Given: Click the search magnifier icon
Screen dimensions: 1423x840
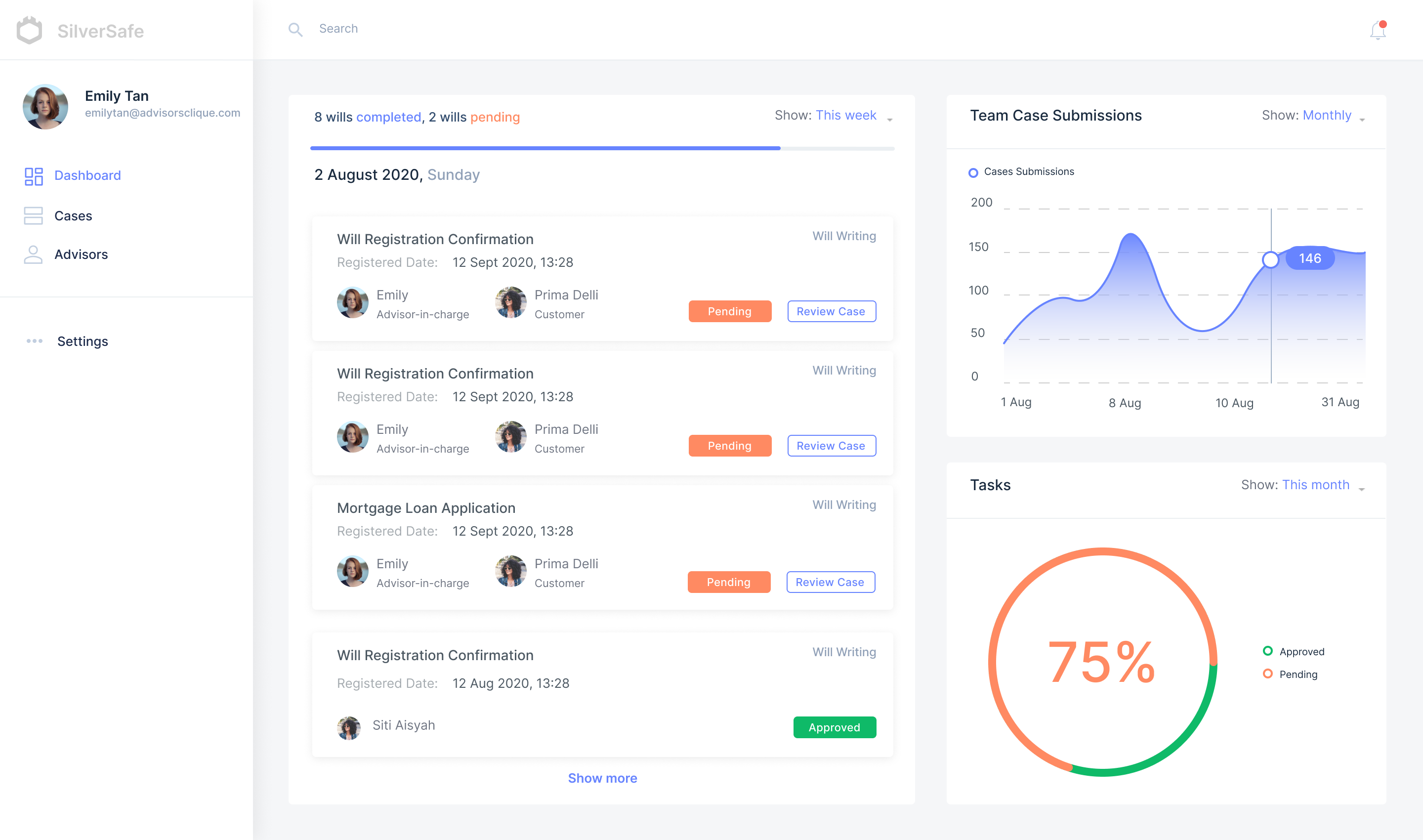Looking at the screenshot, I should (295, 30).
